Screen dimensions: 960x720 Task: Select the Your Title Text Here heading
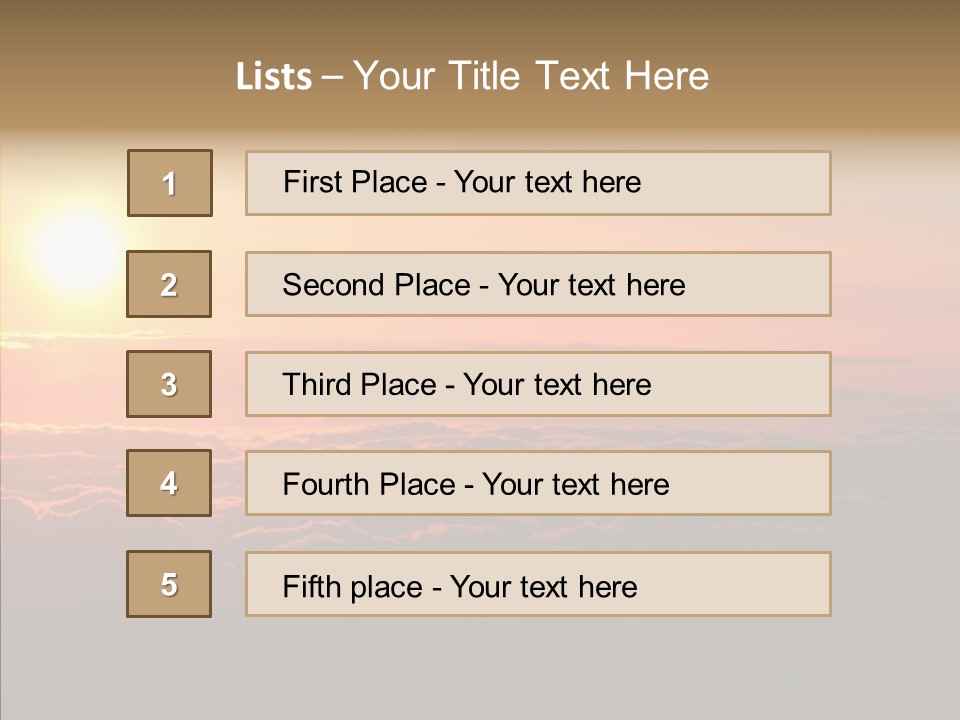pos(531,76)
